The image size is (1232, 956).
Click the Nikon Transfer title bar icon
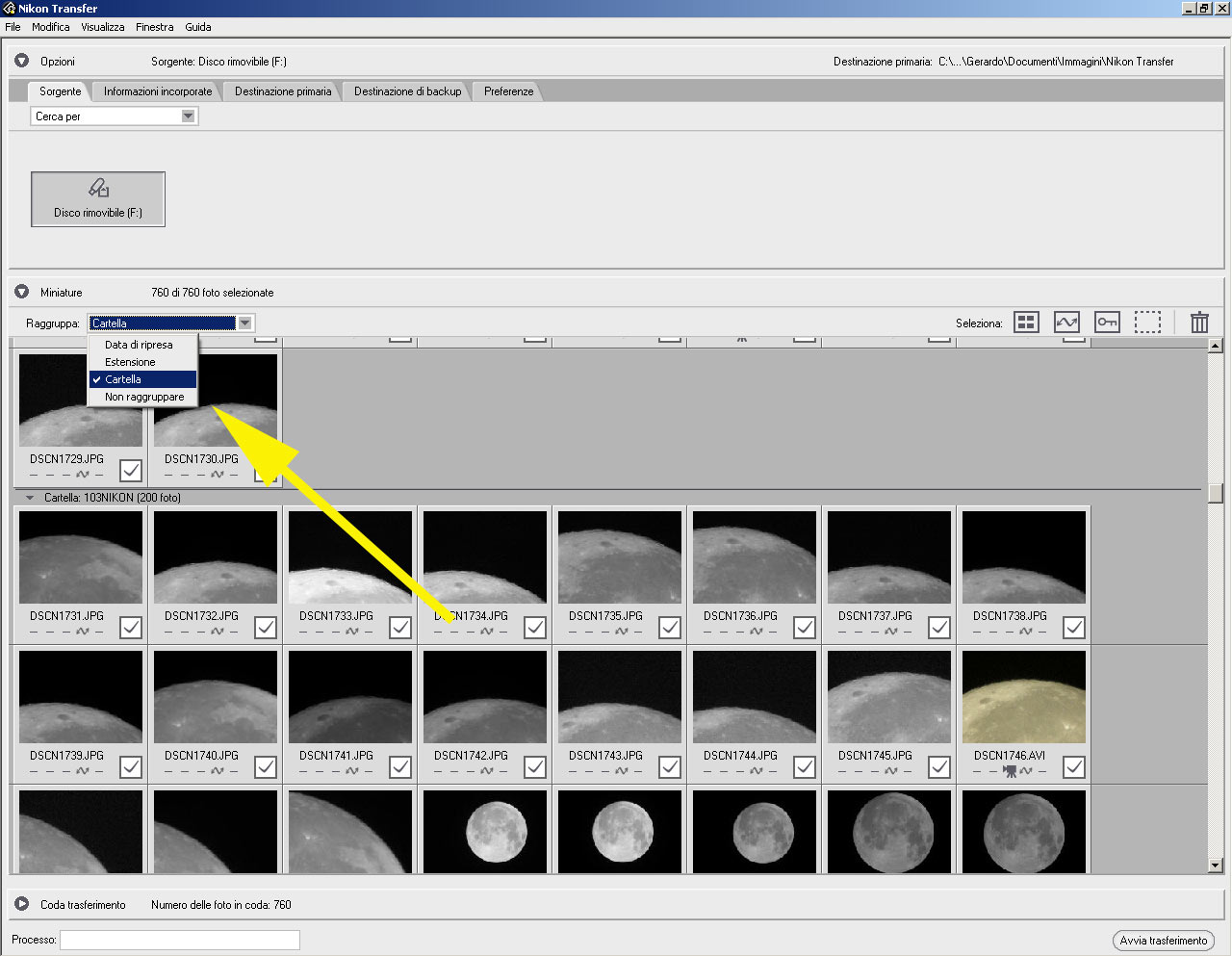[10, 8]
